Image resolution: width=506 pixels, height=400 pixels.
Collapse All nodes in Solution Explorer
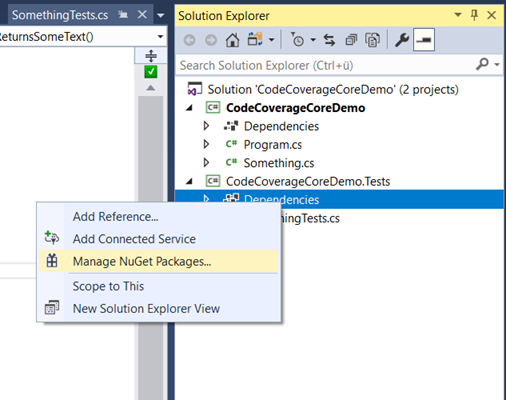351,40
